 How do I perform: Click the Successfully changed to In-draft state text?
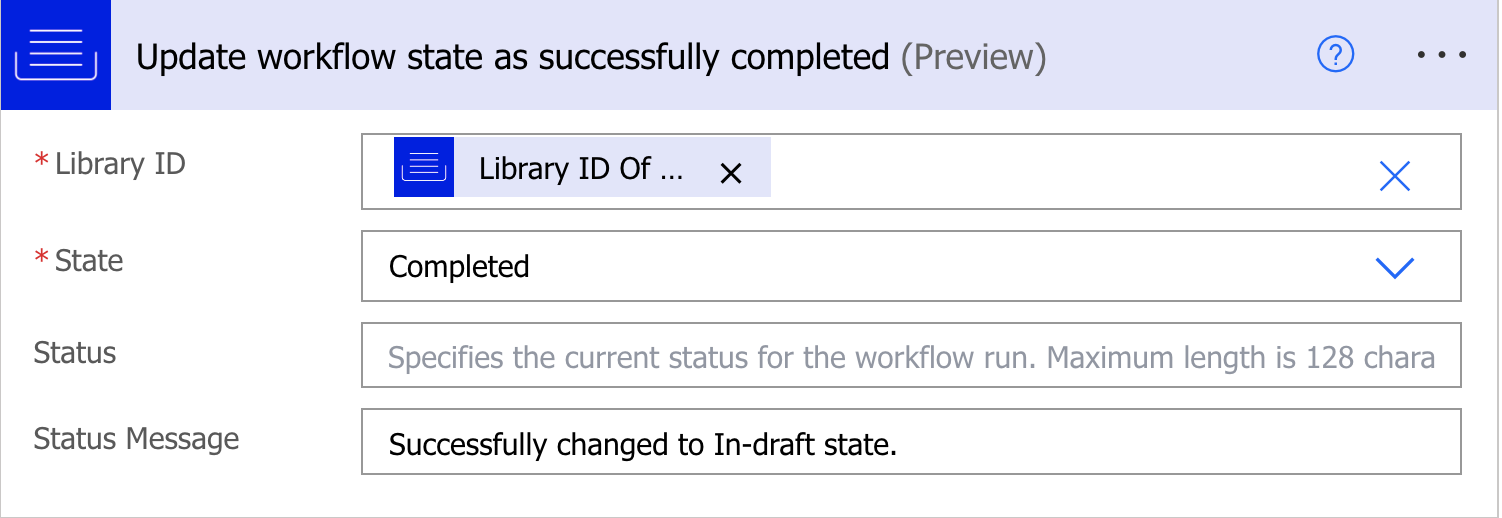point(642,444)
